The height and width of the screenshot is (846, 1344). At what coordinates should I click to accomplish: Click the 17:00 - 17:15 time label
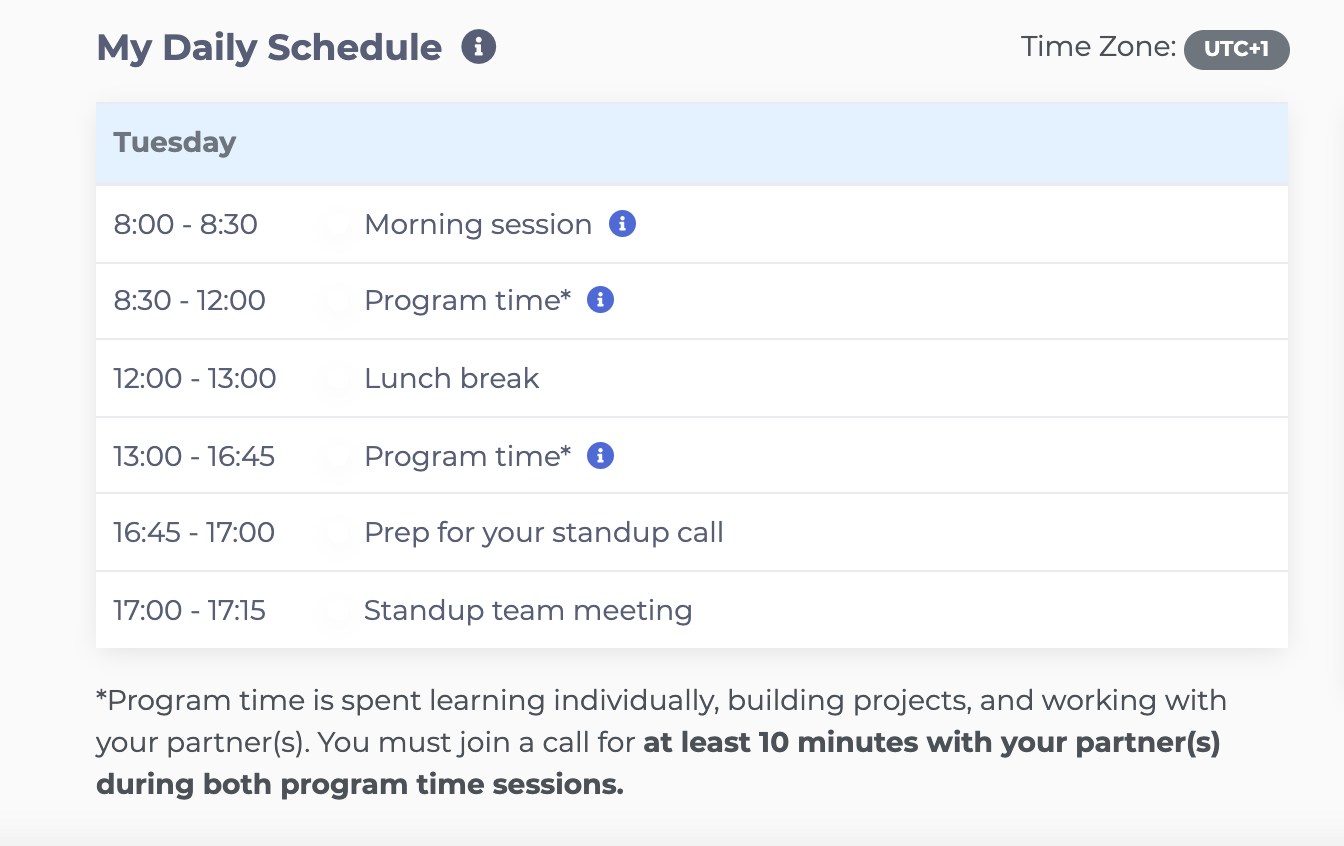coord(190,610)
